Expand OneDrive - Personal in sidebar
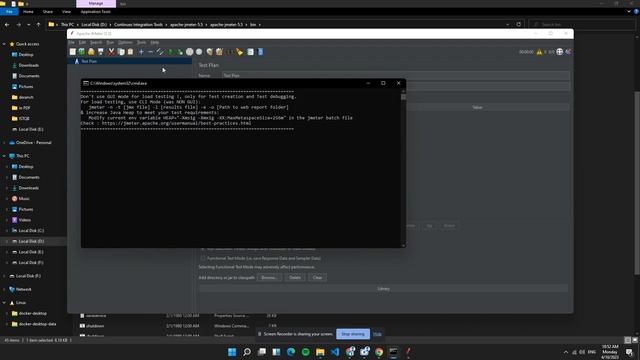 pos(4,143)
